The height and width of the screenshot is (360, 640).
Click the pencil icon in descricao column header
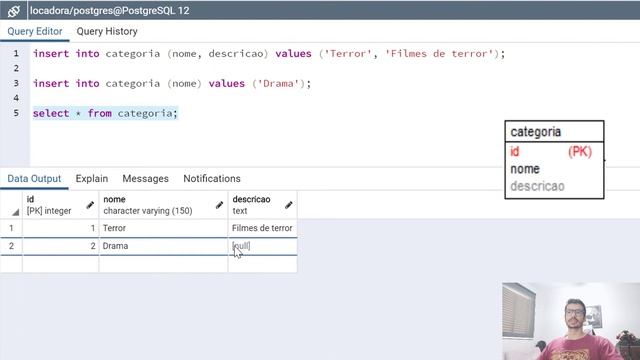pos(289,205)
